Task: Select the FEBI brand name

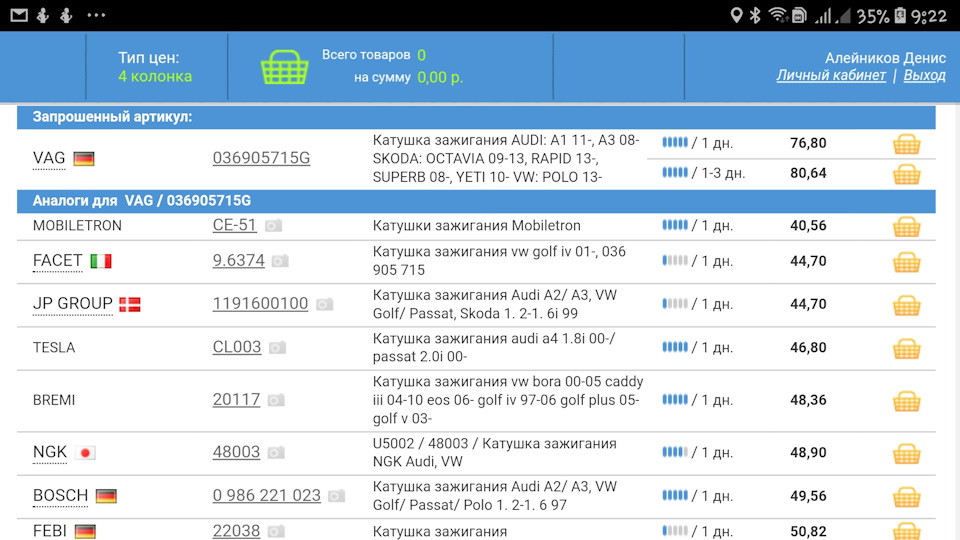Action: click(x=50, y=531)
